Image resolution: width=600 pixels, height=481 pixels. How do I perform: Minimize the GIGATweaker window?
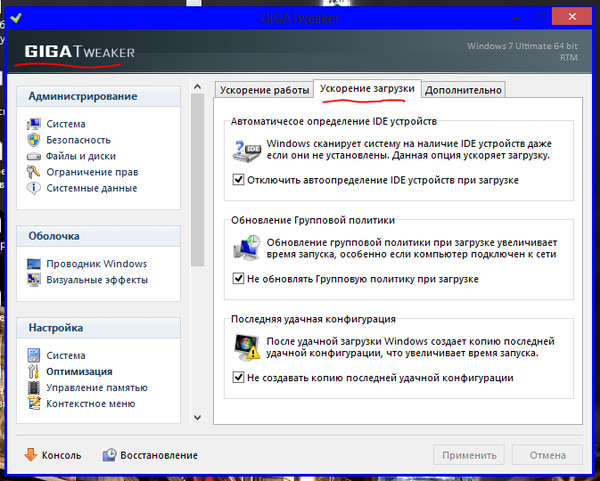tap(517, 17)
